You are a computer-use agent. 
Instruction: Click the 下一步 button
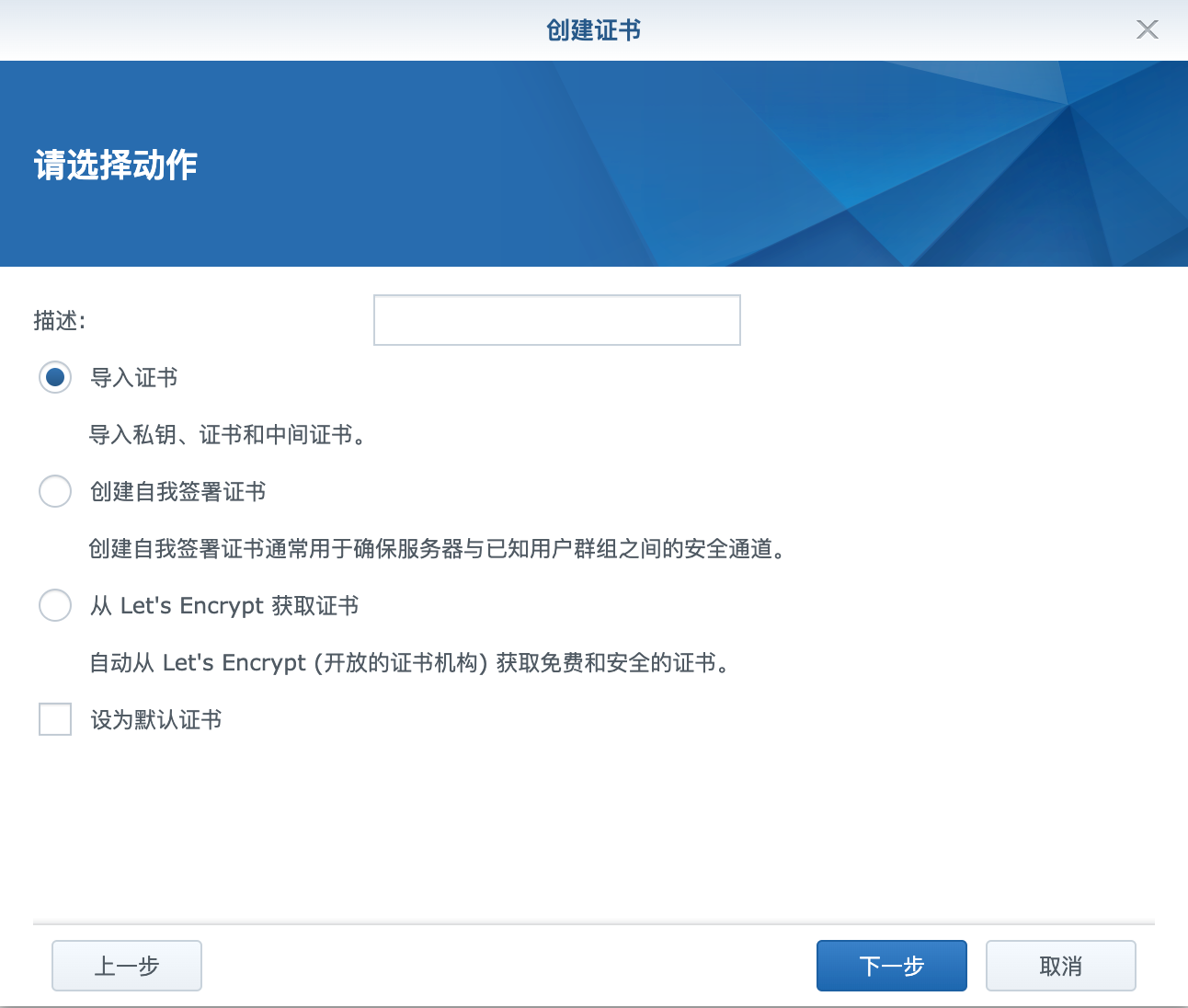pyautogui.click(x=890, y=966)
